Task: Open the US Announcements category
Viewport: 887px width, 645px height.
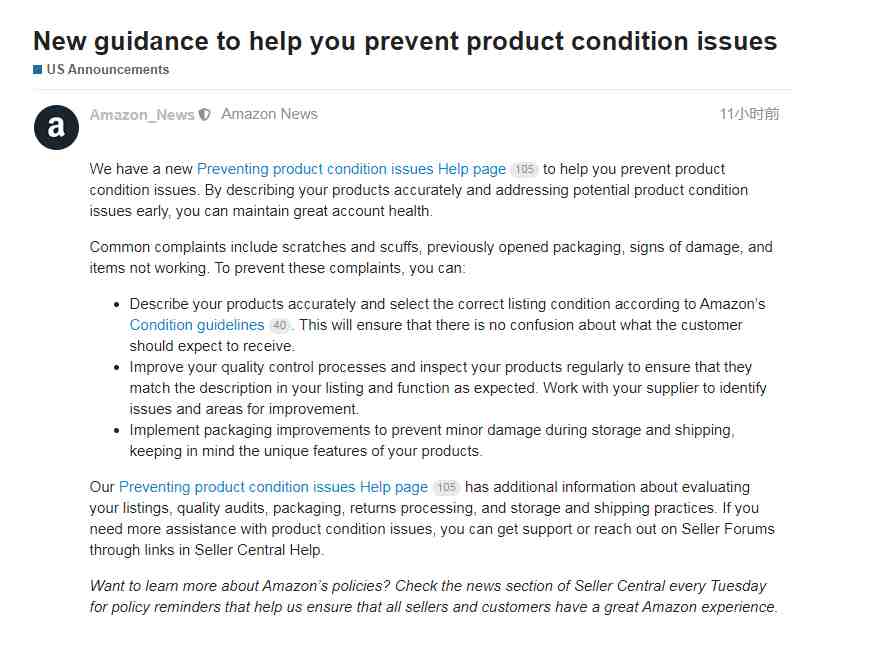Action: (107, 70)
